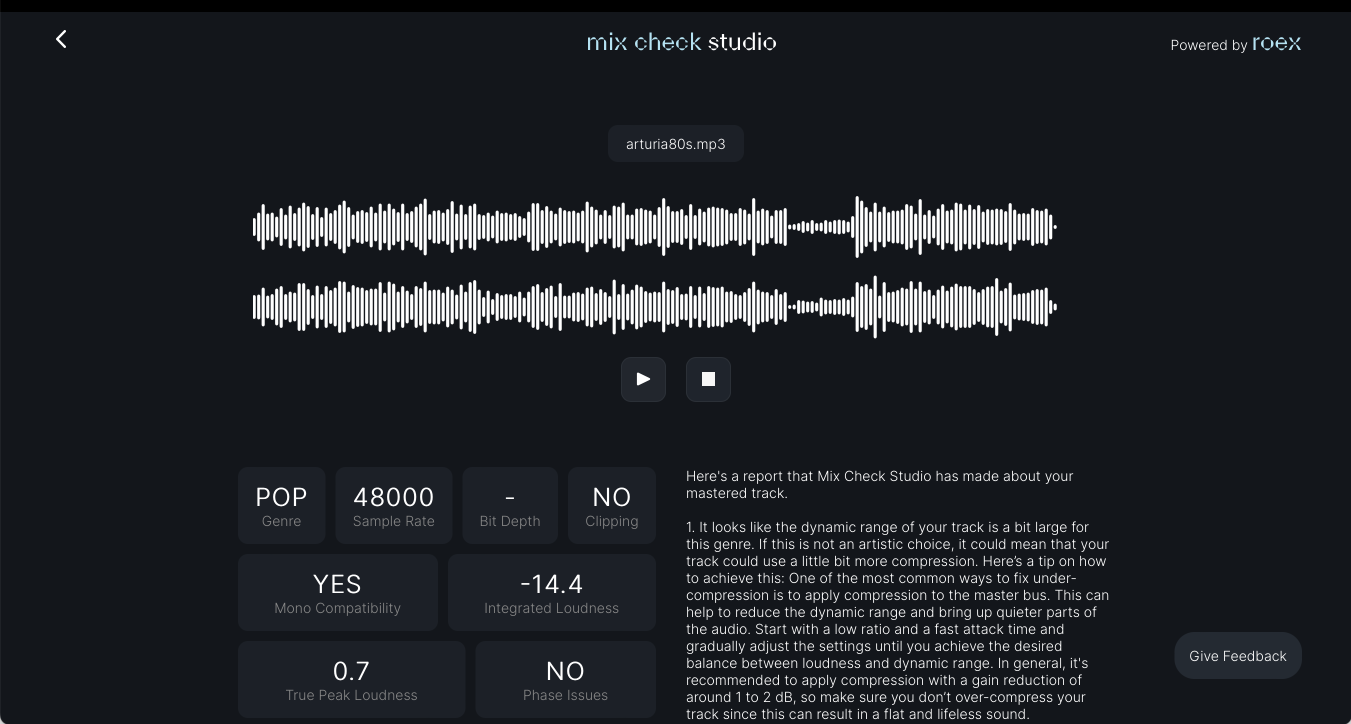Screen dimensions: 1351x724
Task: Select the 0.7 True Peak Loudness card
Action: click(352, 680)
